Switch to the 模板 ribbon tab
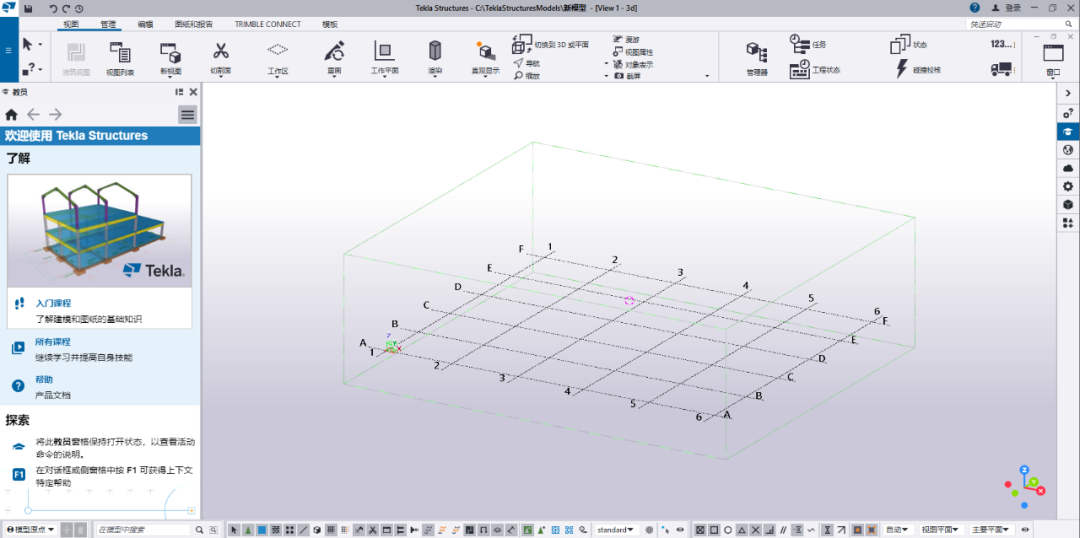 [x=329, y=24]
